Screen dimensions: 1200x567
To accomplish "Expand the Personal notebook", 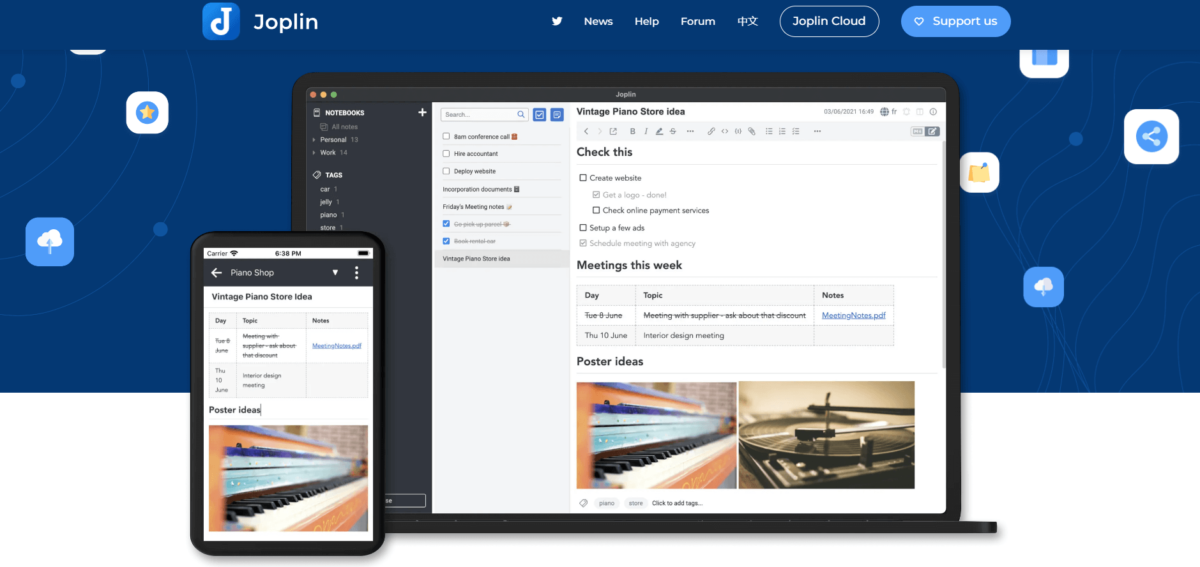I will (314, 140).
